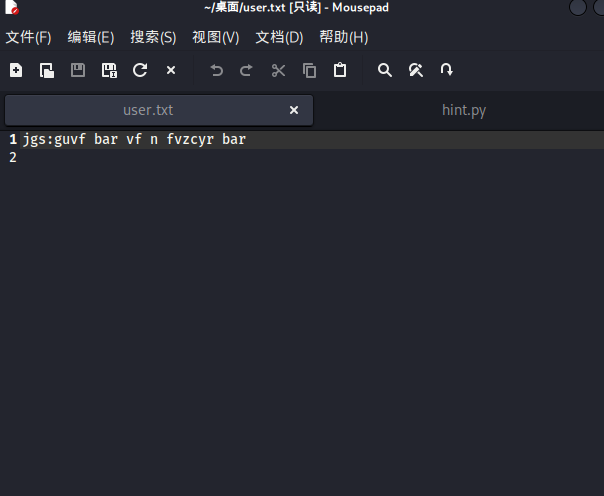
Task: Click the Find magnifier icon
Action: click(384, 70)
